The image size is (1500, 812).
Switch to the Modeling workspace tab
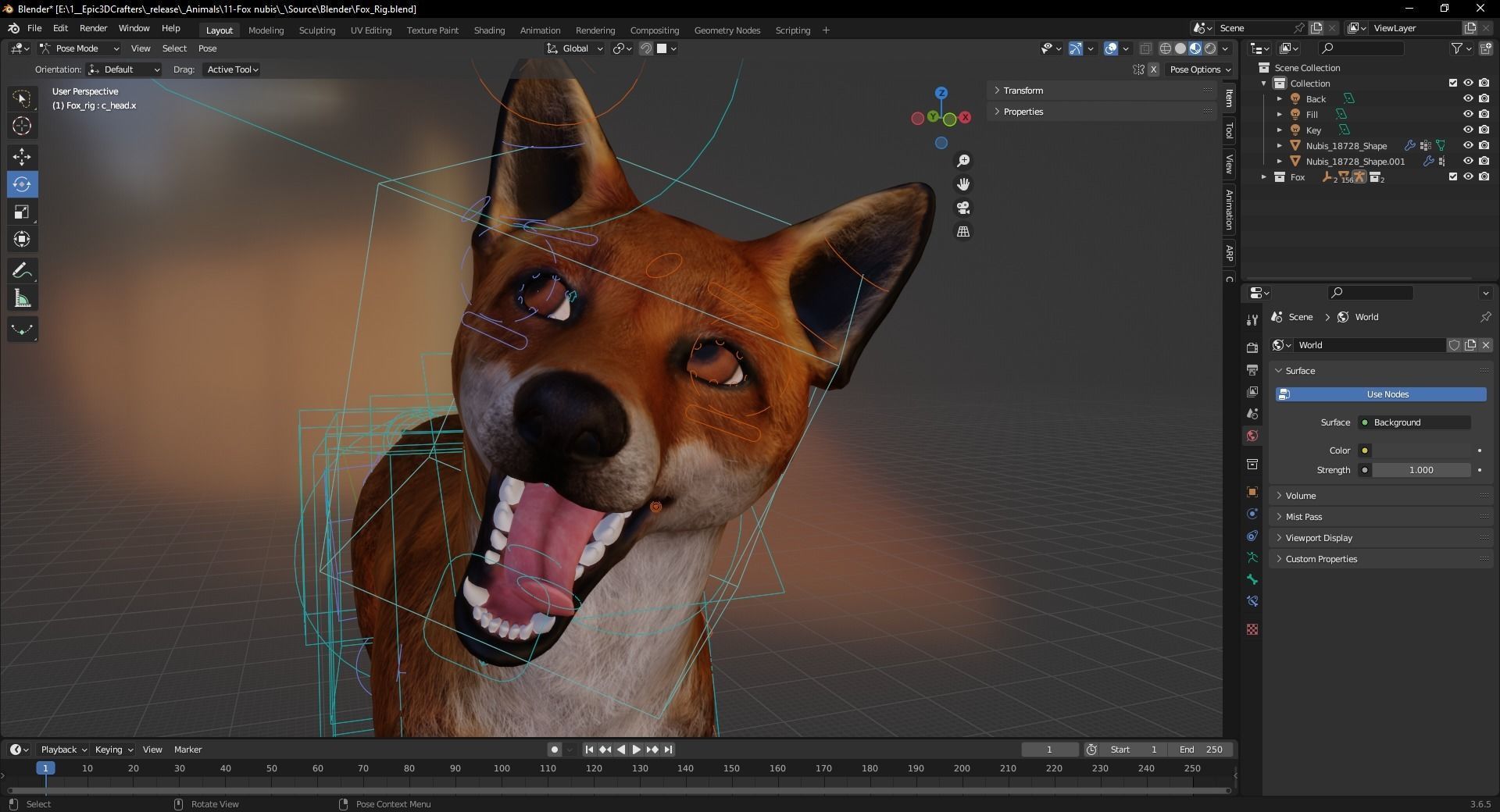point(266,30)
